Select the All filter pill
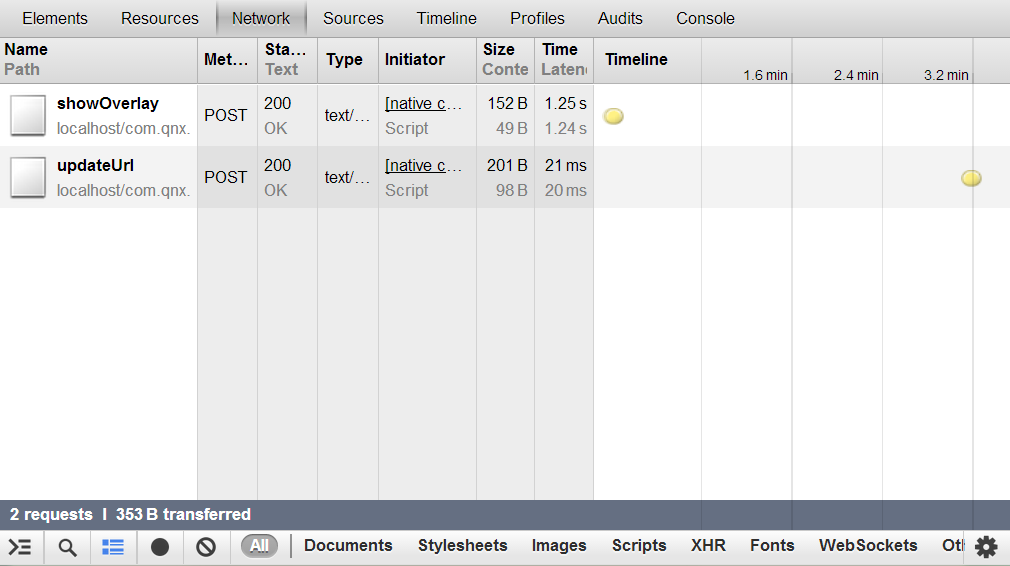This screenshot has height=566, width=1010. click(x=259, y=546)
